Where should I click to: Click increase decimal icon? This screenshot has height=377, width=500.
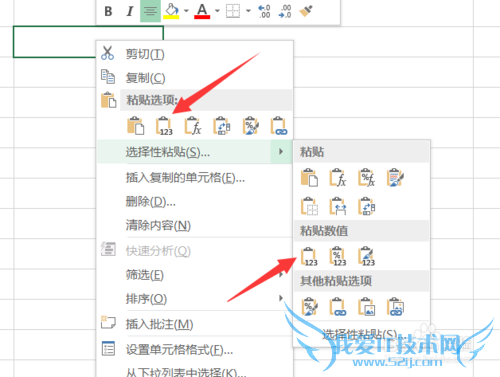(264, 11)
